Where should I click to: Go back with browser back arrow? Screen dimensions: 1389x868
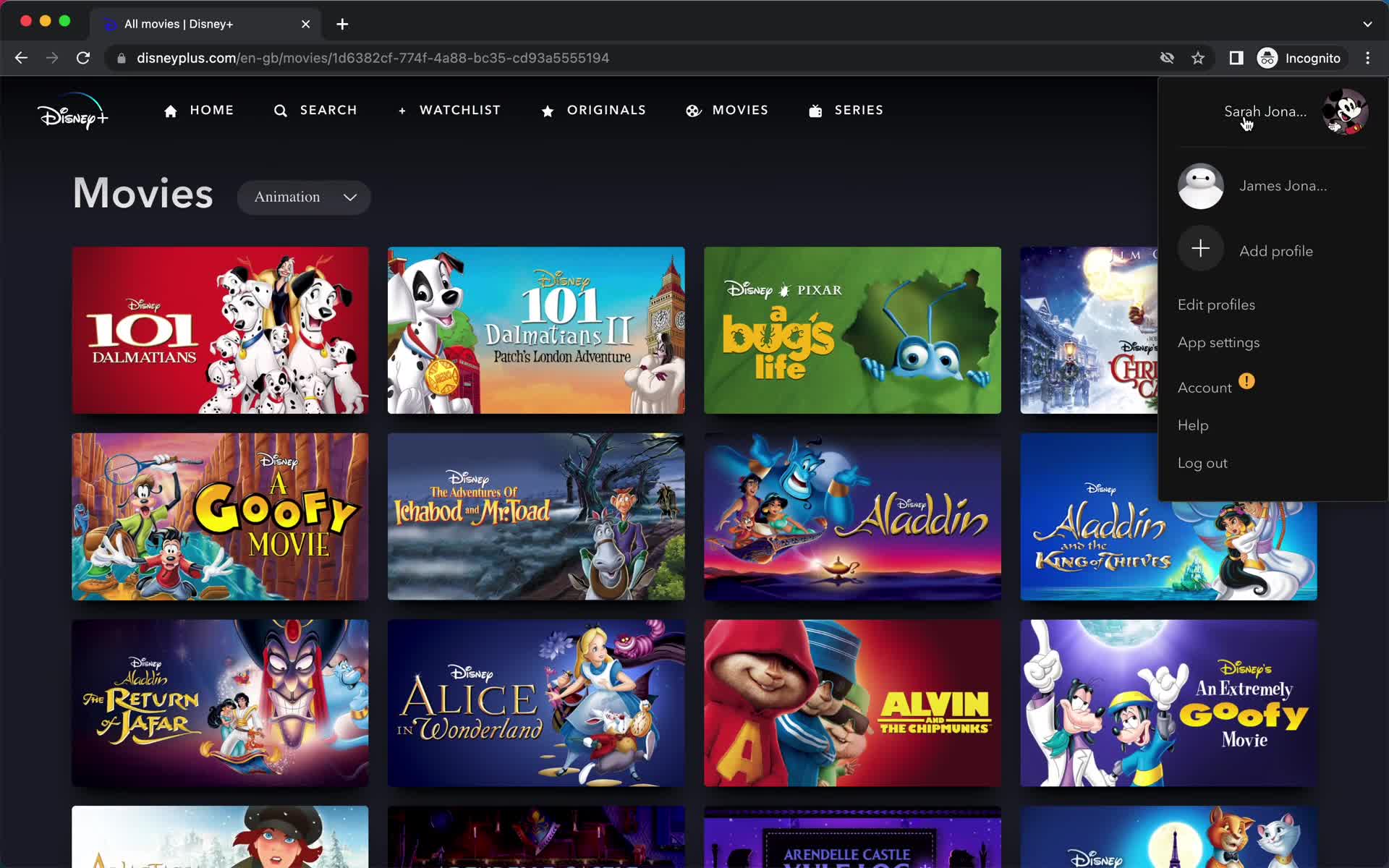coord(21,58)
